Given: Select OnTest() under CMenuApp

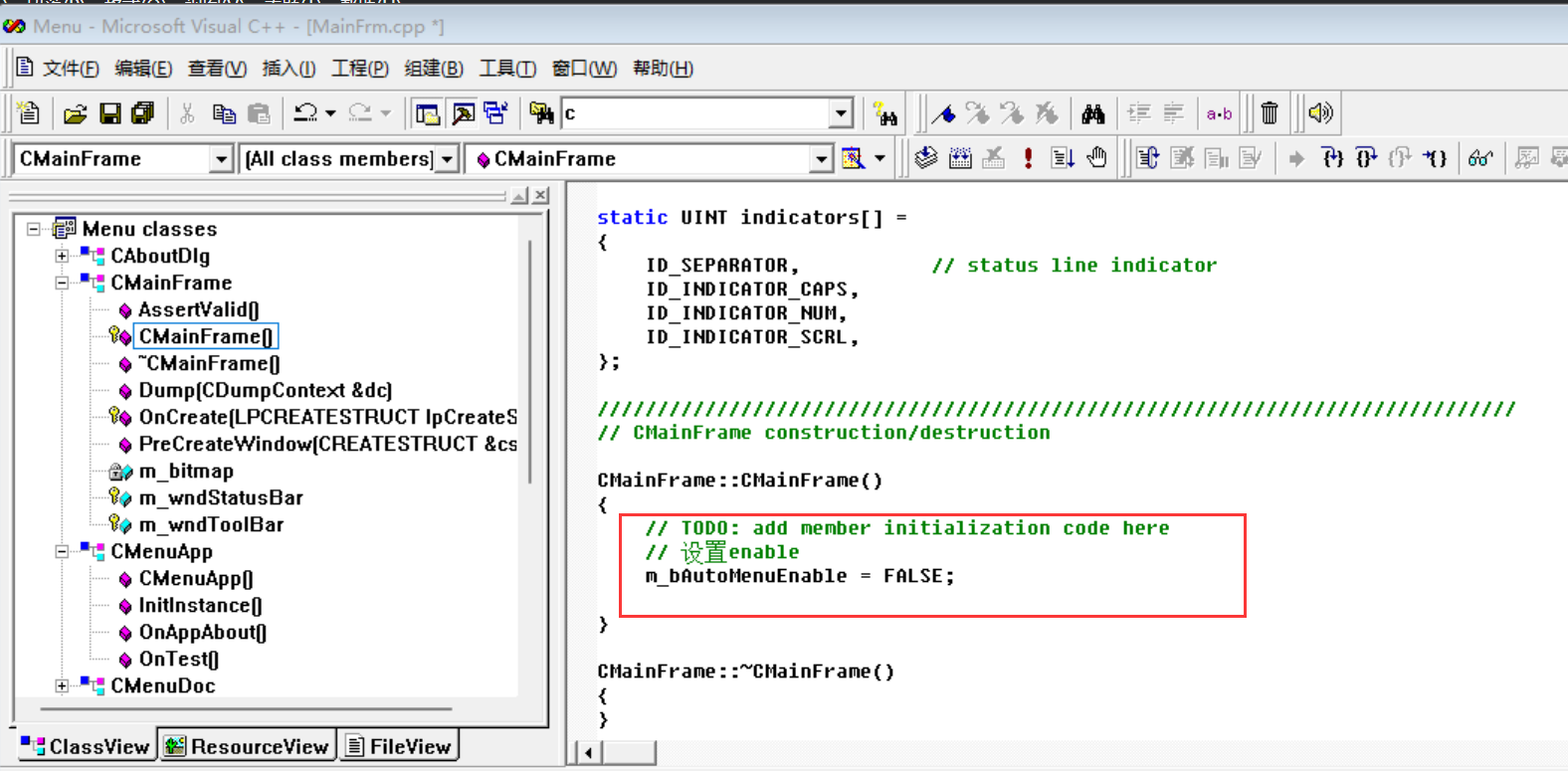Looking at the screenshot, I should pyautogui.click(x=178, y=659).
